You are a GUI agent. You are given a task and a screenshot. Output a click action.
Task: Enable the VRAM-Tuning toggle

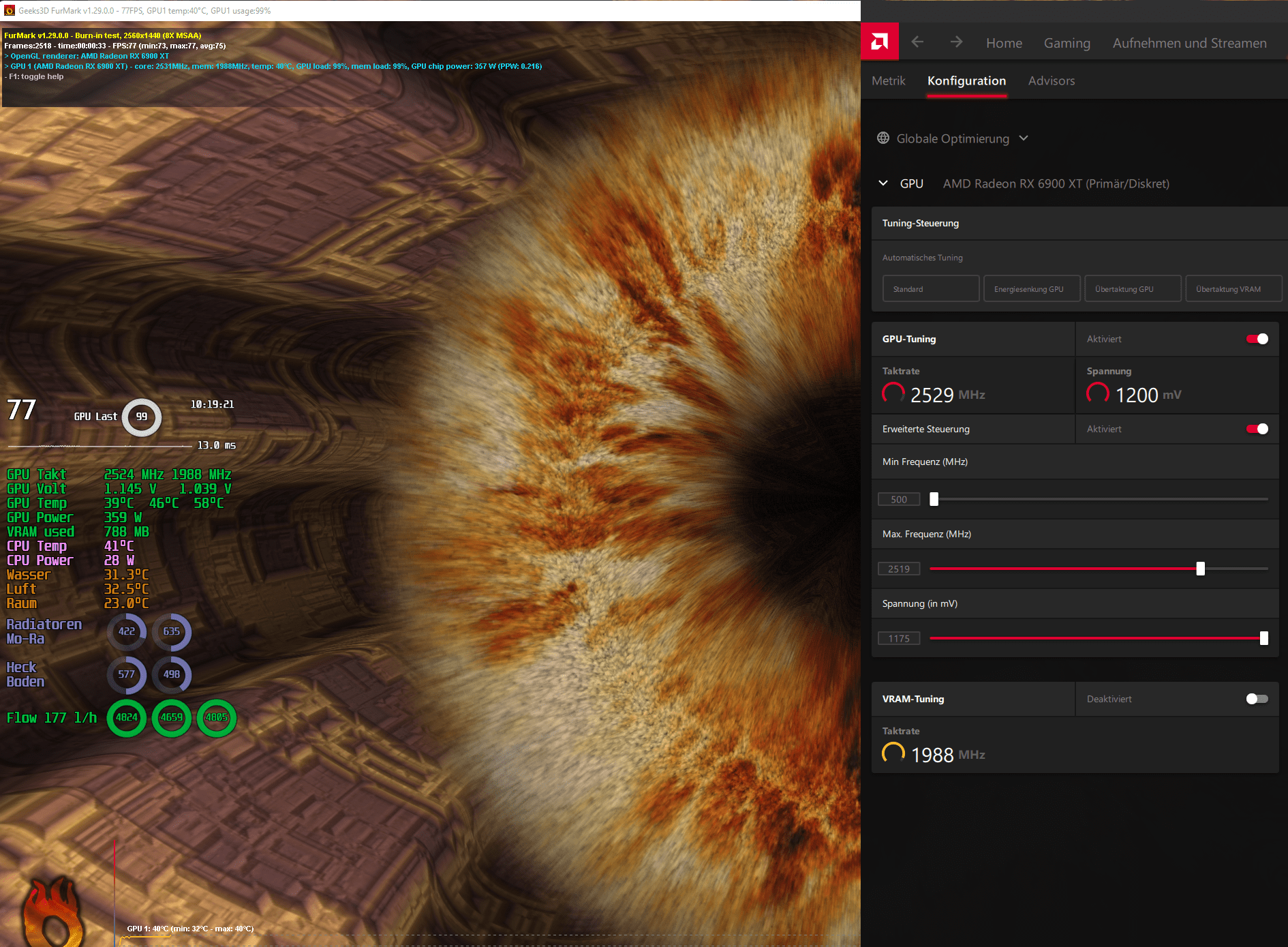[x=1257, y=699]
